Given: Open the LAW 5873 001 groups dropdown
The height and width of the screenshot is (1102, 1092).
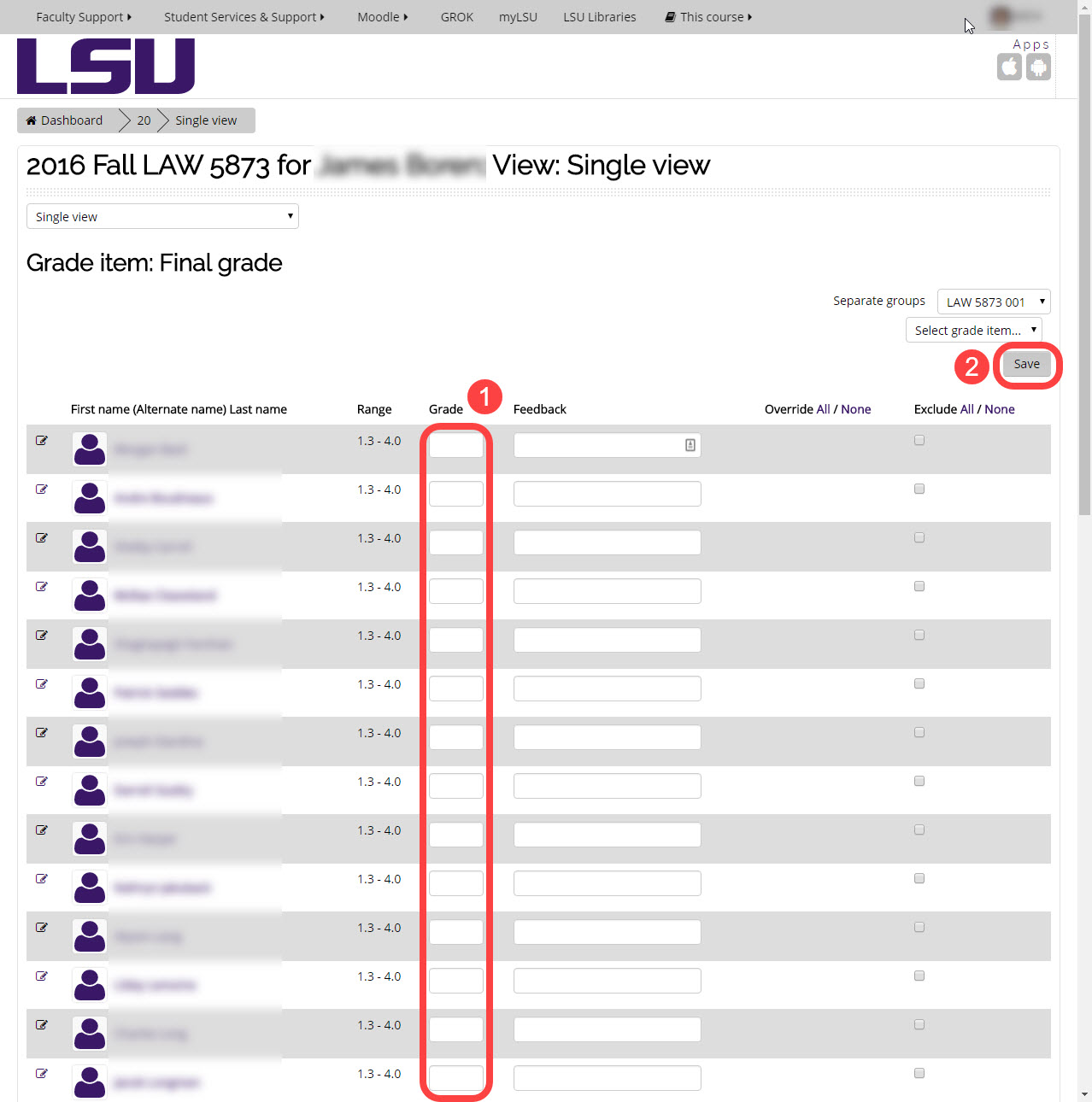Looking at the screenshot, I should point(994,301).
